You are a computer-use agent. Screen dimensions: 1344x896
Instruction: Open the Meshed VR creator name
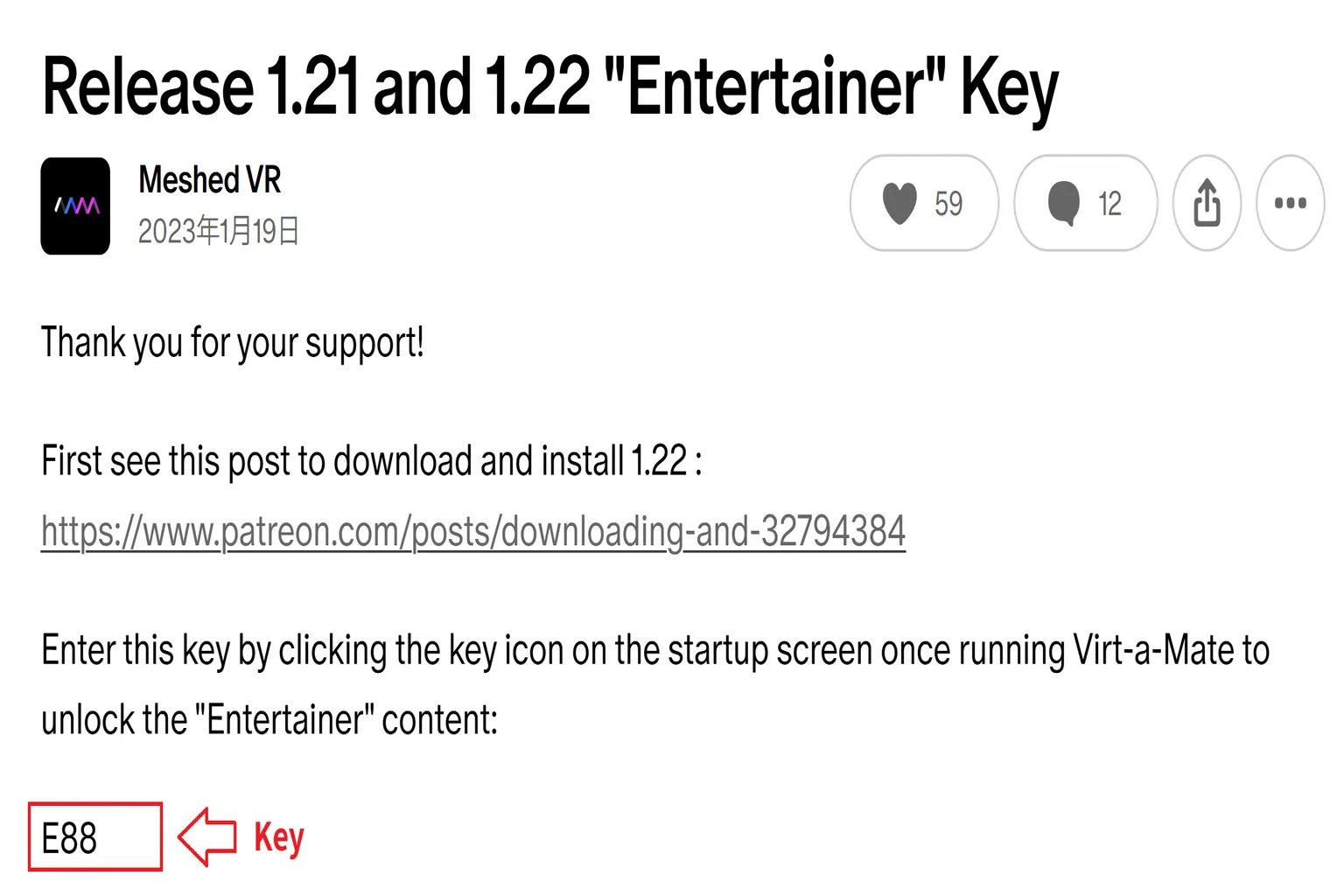click(x=210, y=180)
